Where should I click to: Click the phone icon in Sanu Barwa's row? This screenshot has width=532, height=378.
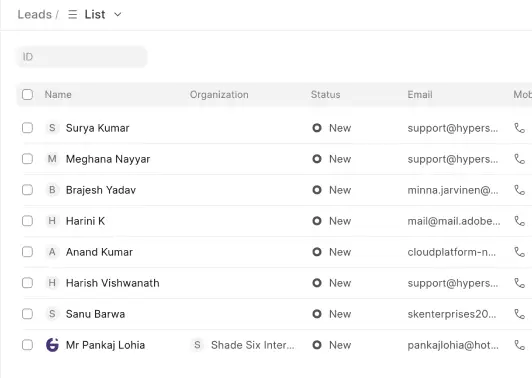519,314
